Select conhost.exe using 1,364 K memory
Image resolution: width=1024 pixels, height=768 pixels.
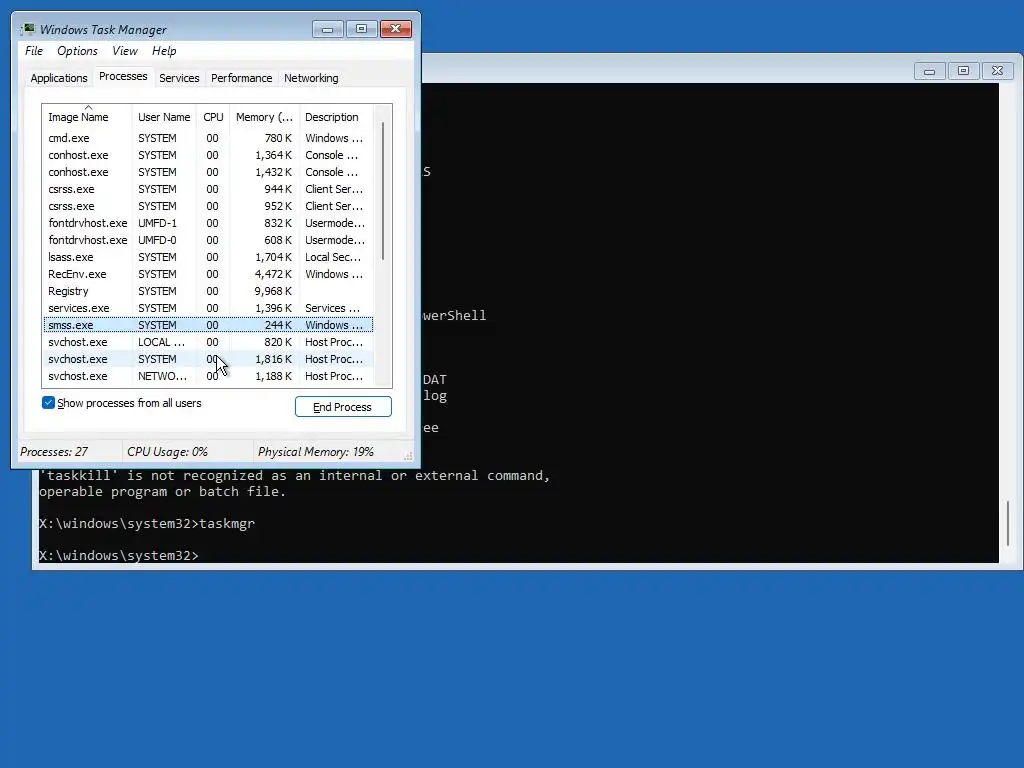208,155
